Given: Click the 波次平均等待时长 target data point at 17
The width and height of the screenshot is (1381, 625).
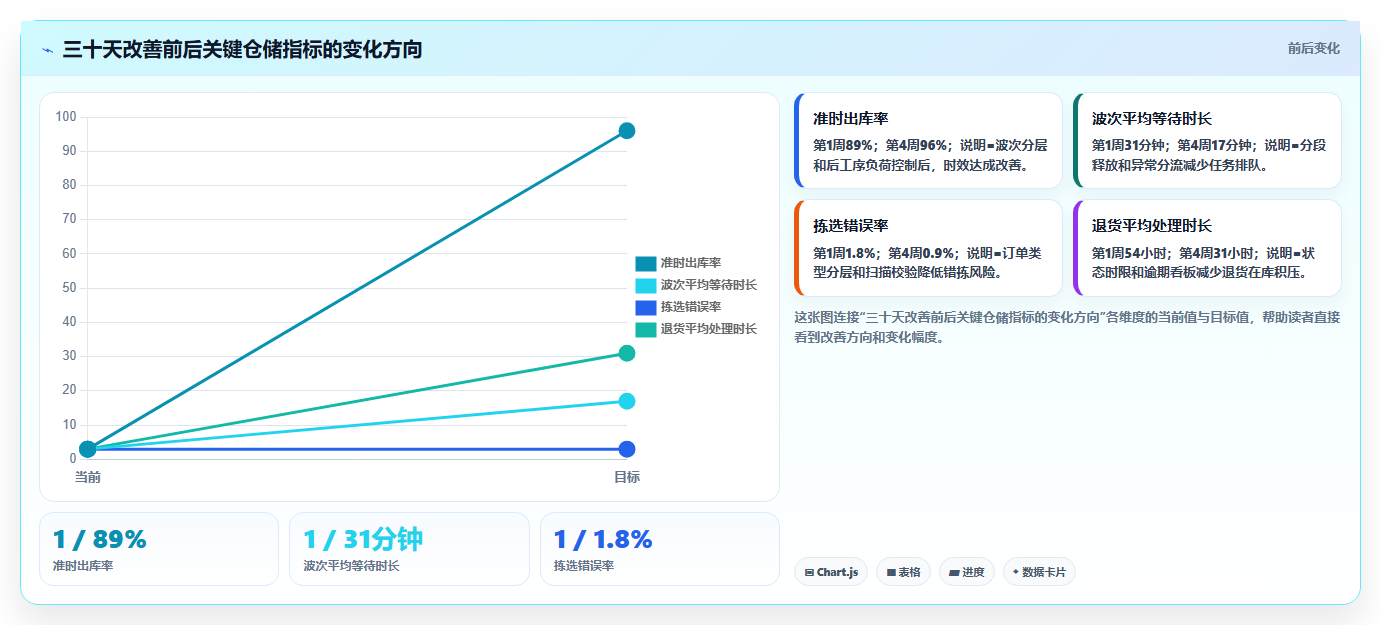Looking at the screenshot, I should 627,401.
